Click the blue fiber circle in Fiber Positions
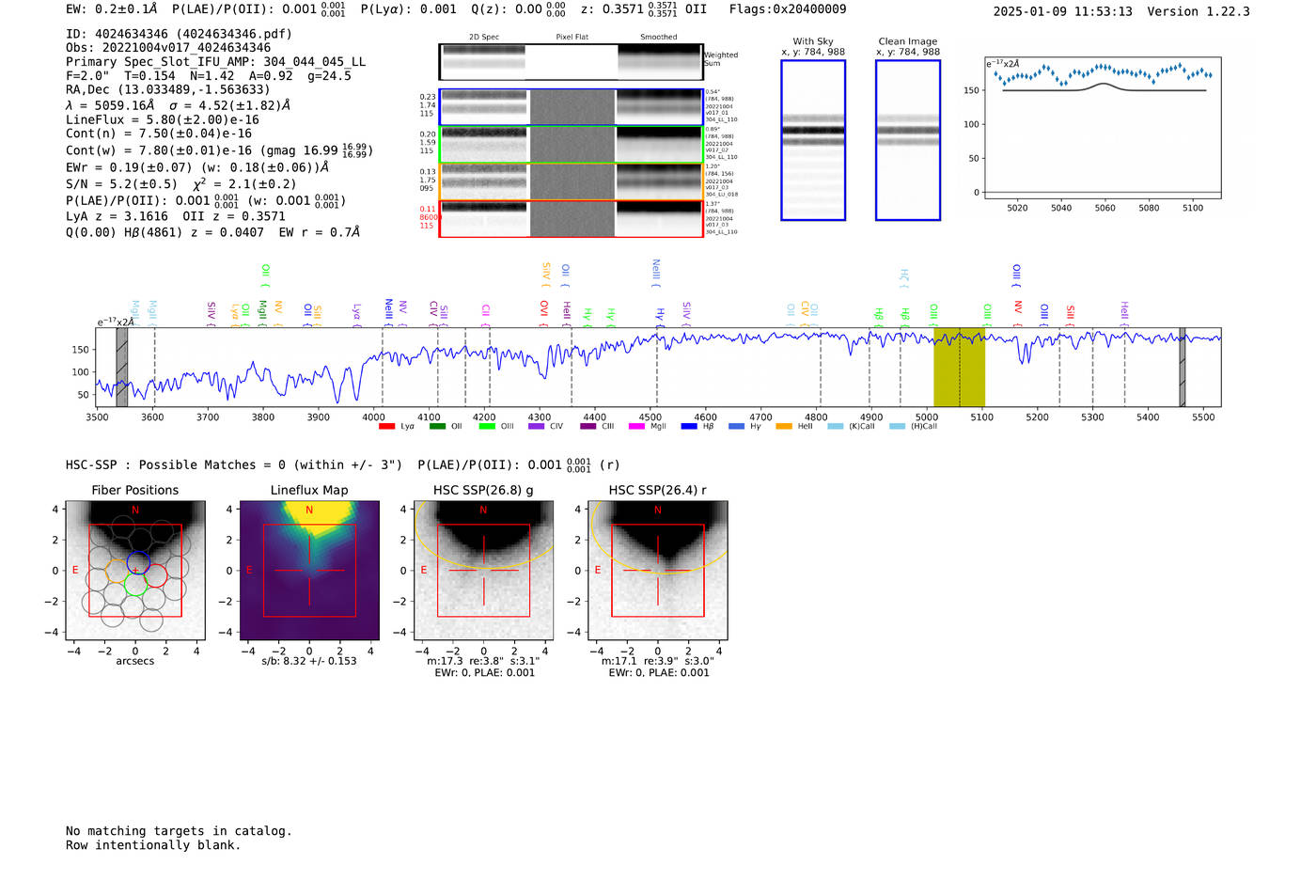 (x=139, y=562)
